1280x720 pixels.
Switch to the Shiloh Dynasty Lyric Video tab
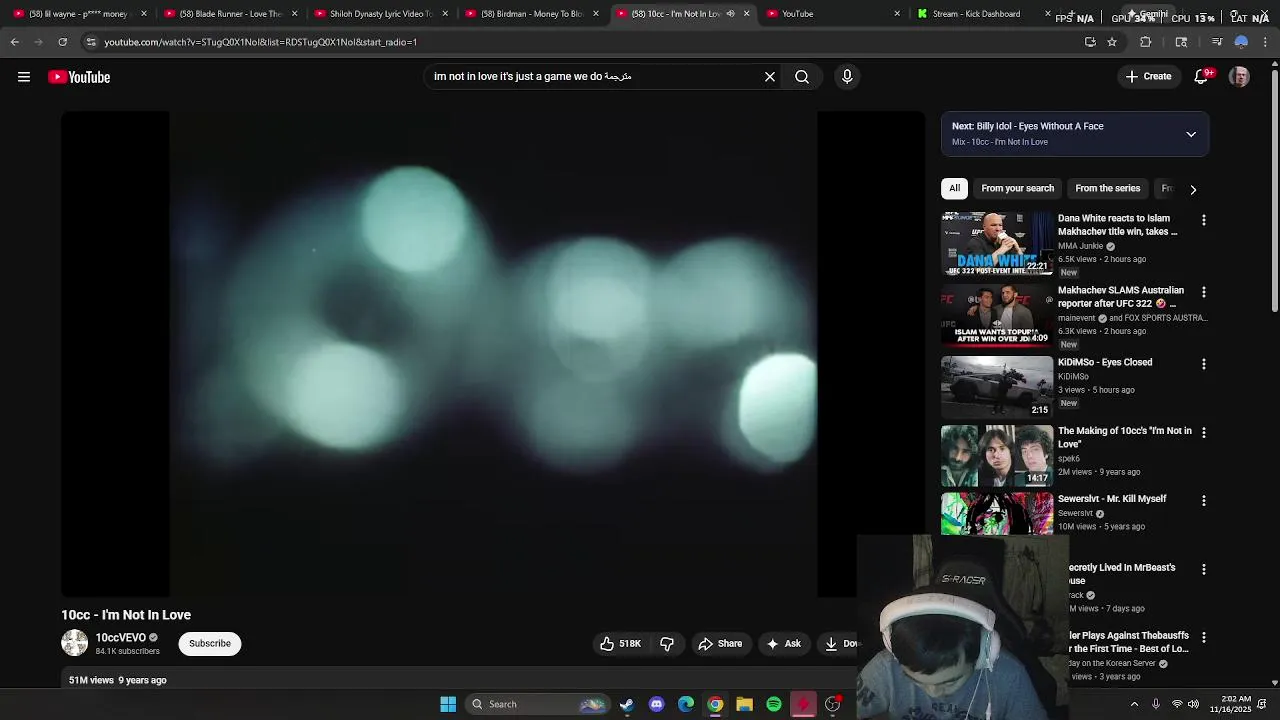click(x=380, y=14)
